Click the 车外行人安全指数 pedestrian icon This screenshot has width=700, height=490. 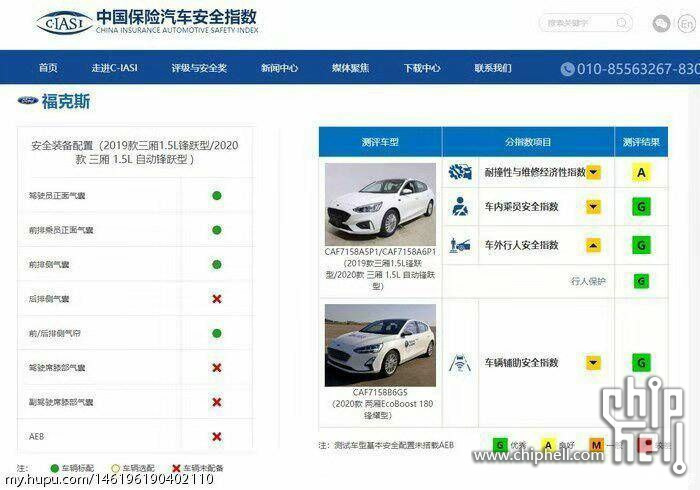[x=460, y=245]
